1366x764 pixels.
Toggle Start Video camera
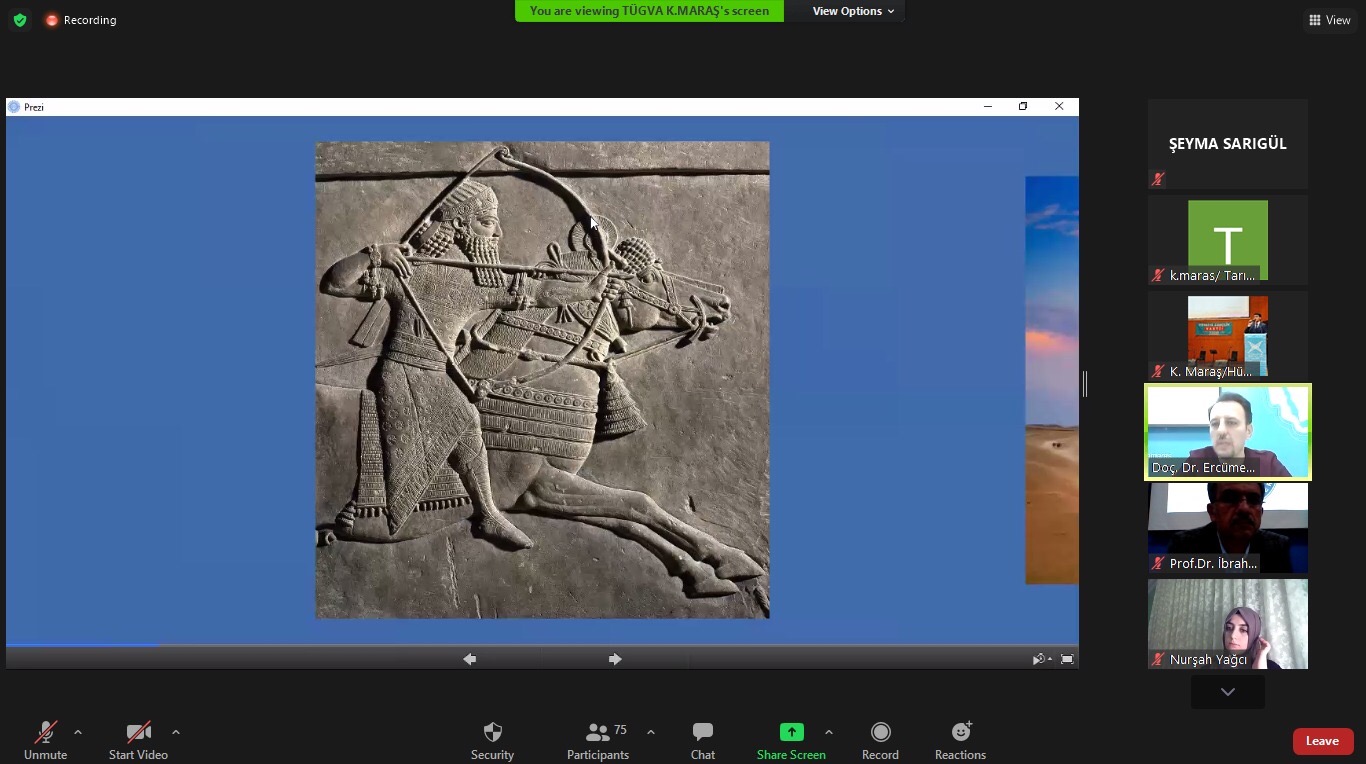coord(138,733)
